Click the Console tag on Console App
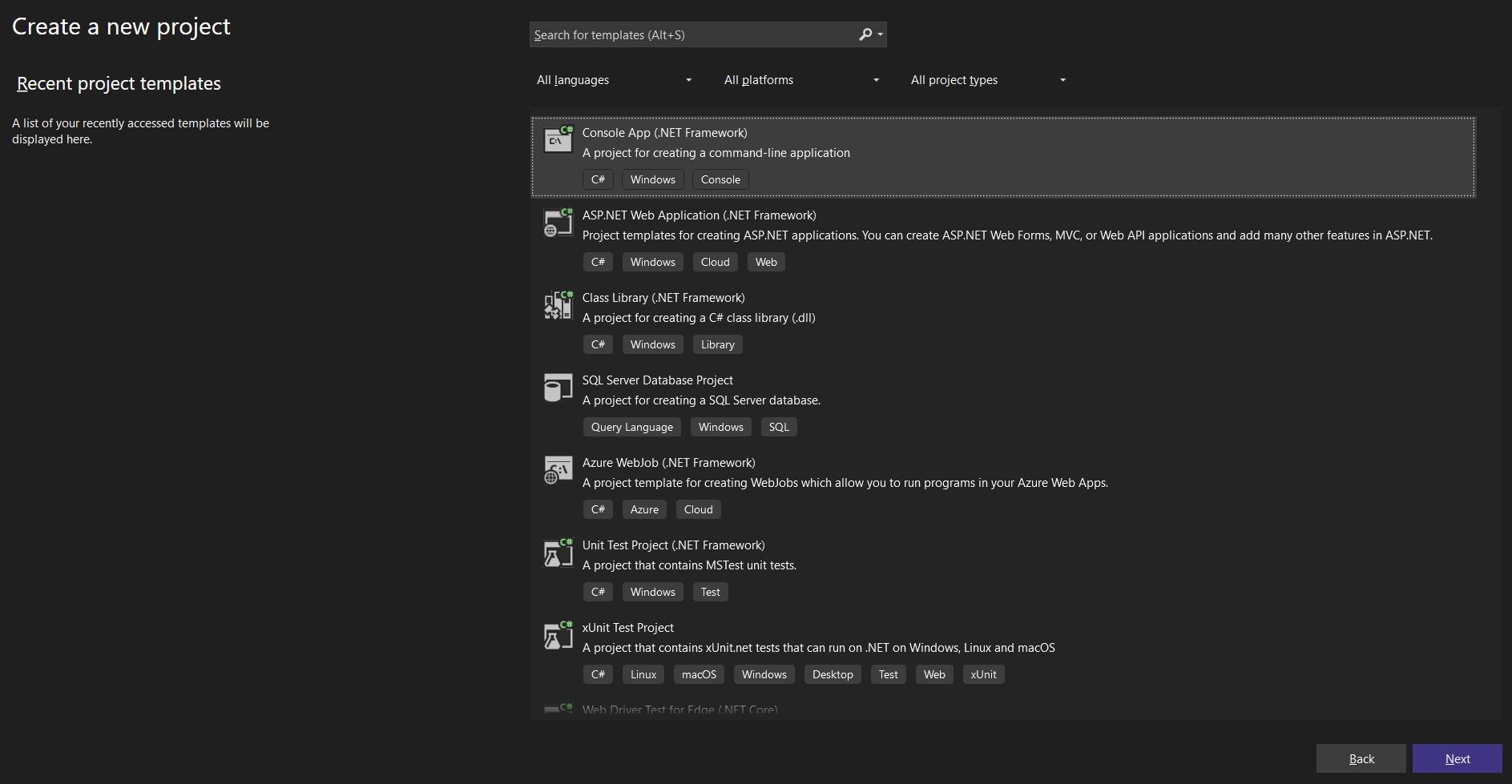This screenshot has height=784, width=1512. click(720, 179)
